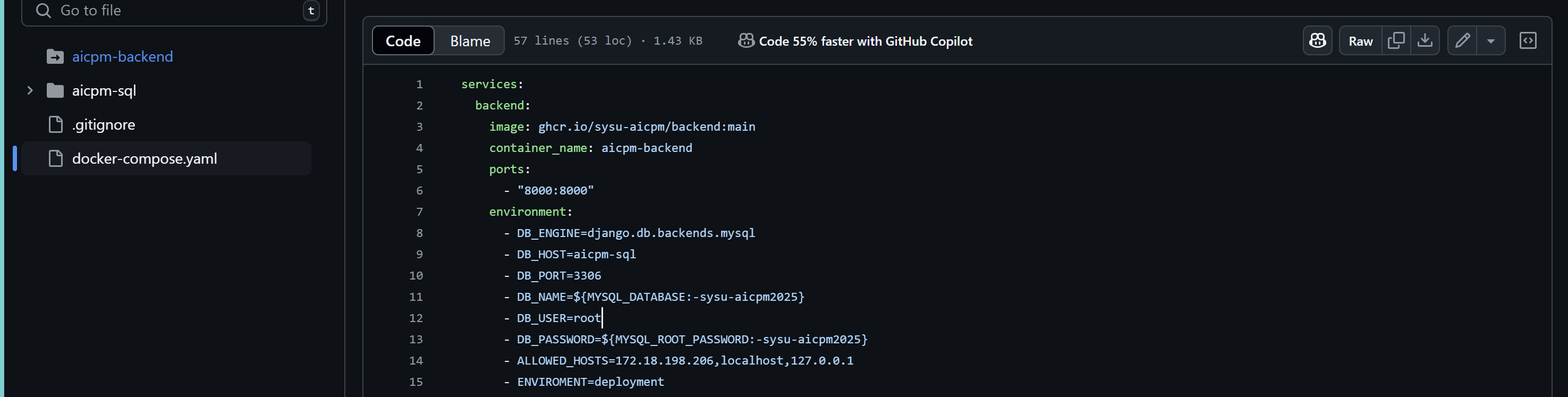Click line number 12 in code gutter
Viewport: 1568px width, 397px height.
[x=416, y=318]
